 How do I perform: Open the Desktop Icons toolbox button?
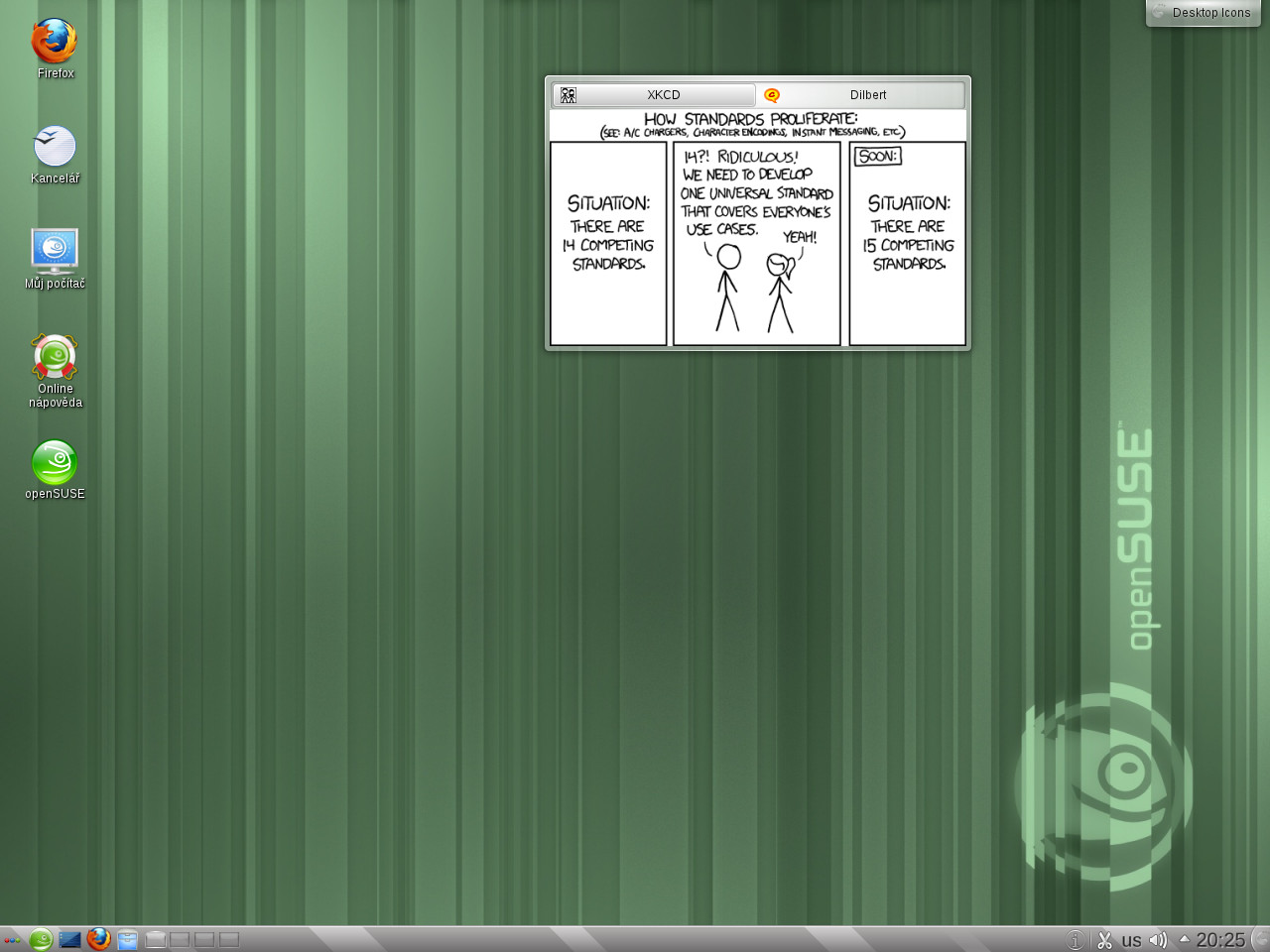[x=1204, y=13]
